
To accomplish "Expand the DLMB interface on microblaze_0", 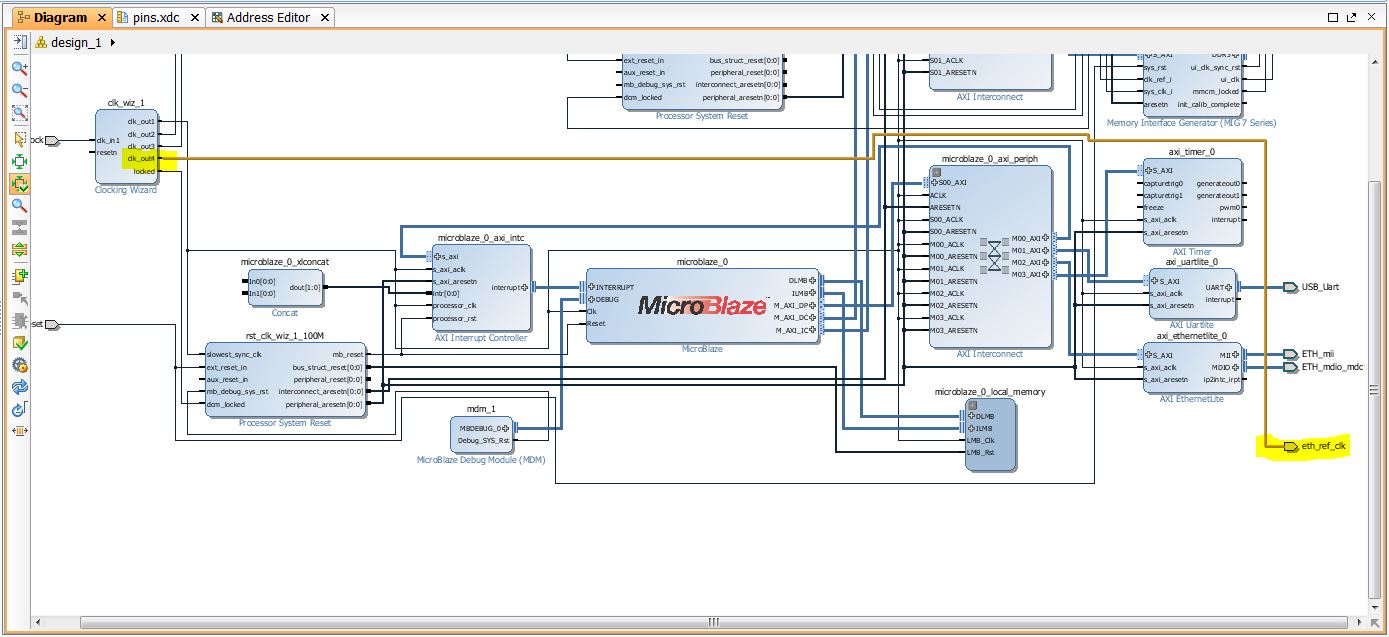I will coord(813,281).
